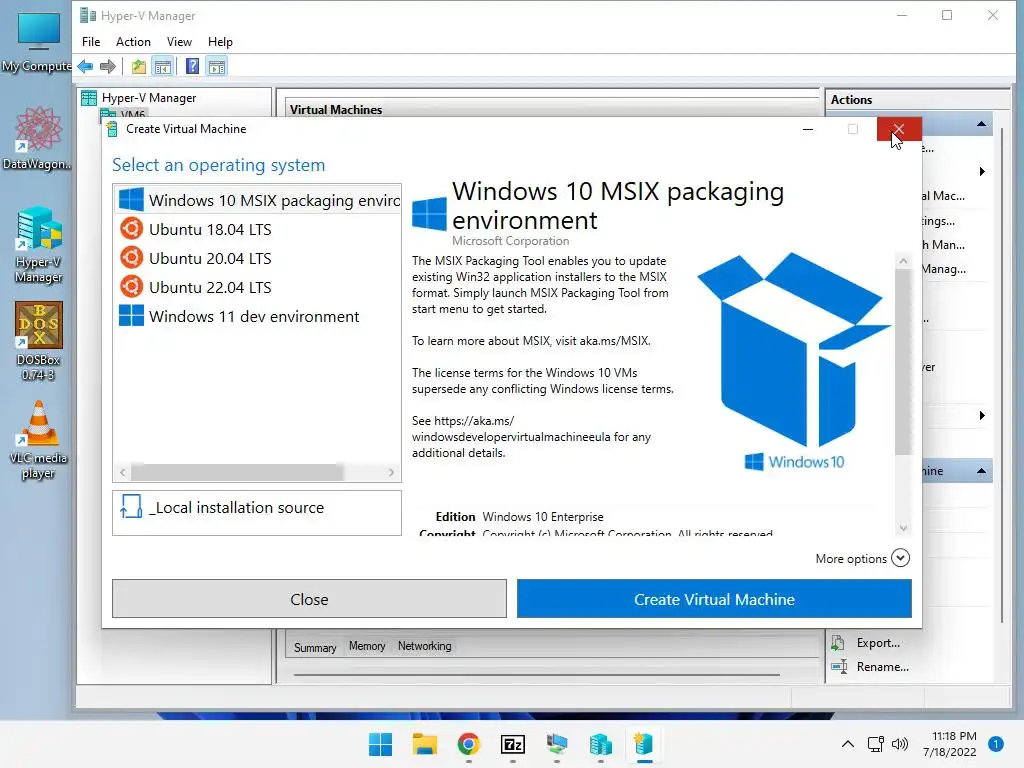Screen dimensions: 1024x768
Task: Click the description pane vertical scrollbar thumb
Action: [x=903, y=362]
